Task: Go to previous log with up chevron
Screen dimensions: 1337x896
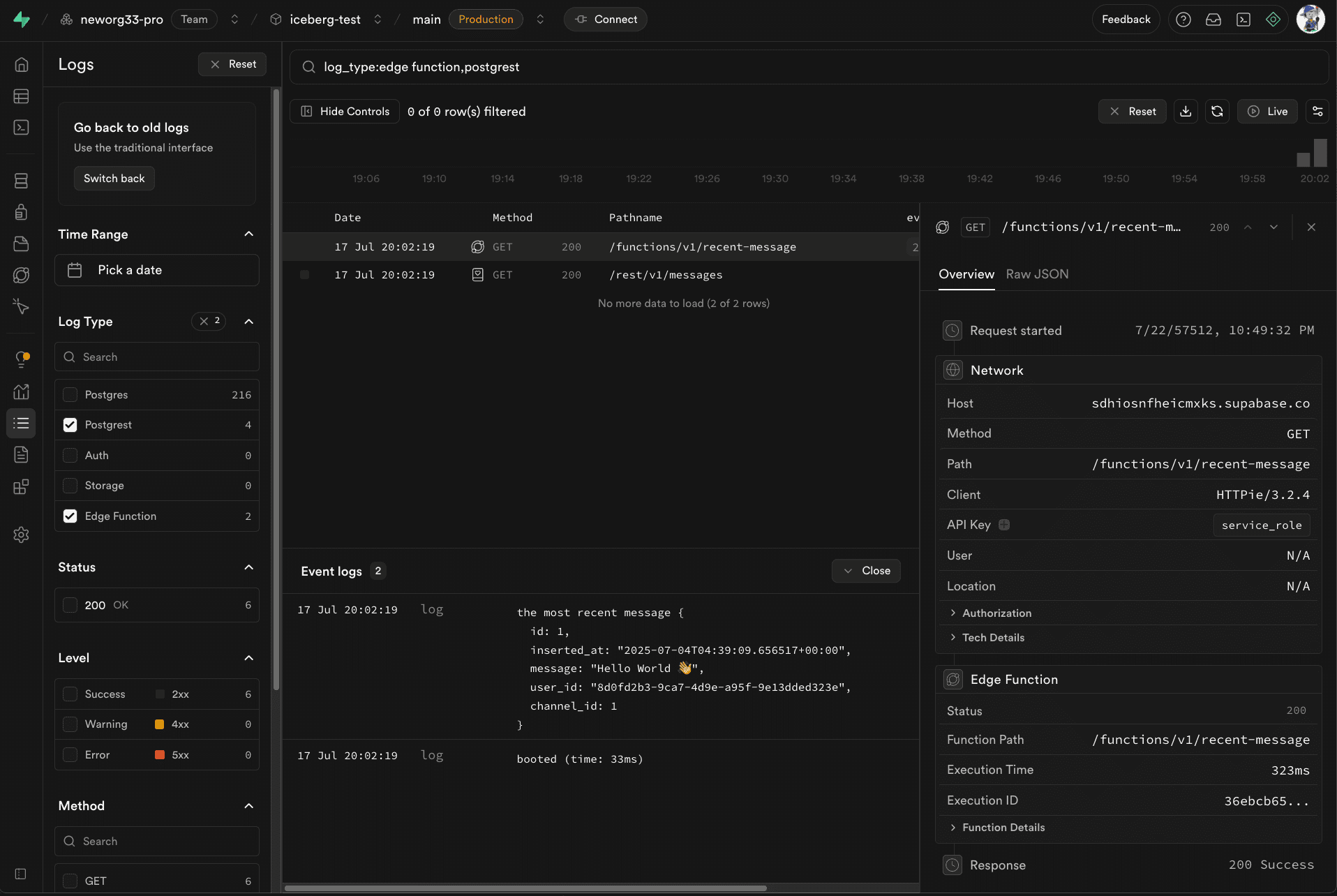Action: pos(1248,227)
